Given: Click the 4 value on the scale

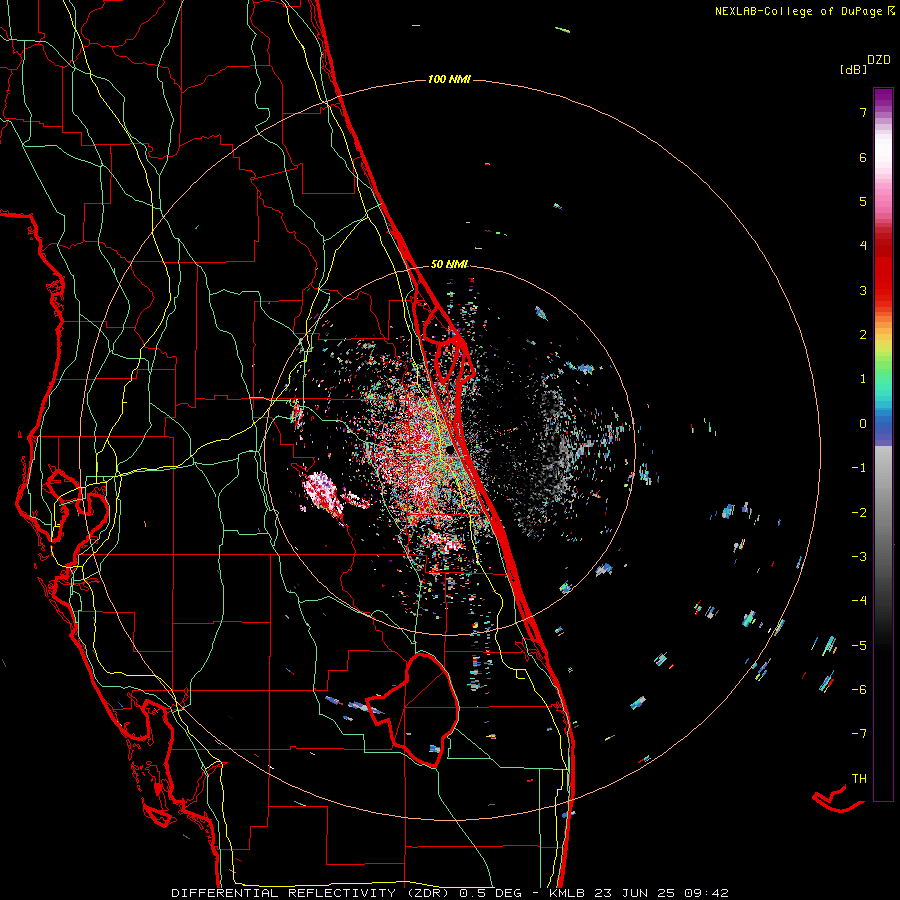Looking at the screenshot, I should pos(863,245).
